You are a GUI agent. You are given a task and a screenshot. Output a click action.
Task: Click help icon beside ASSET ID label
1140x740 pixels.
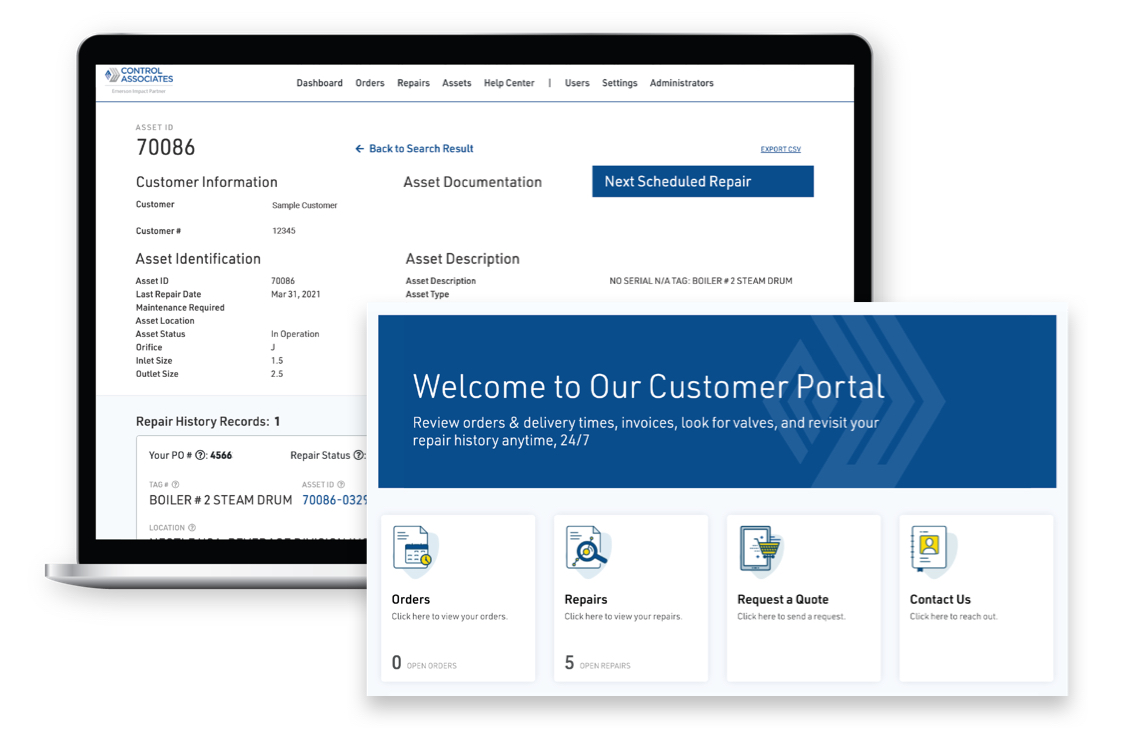tap(341, 485)
